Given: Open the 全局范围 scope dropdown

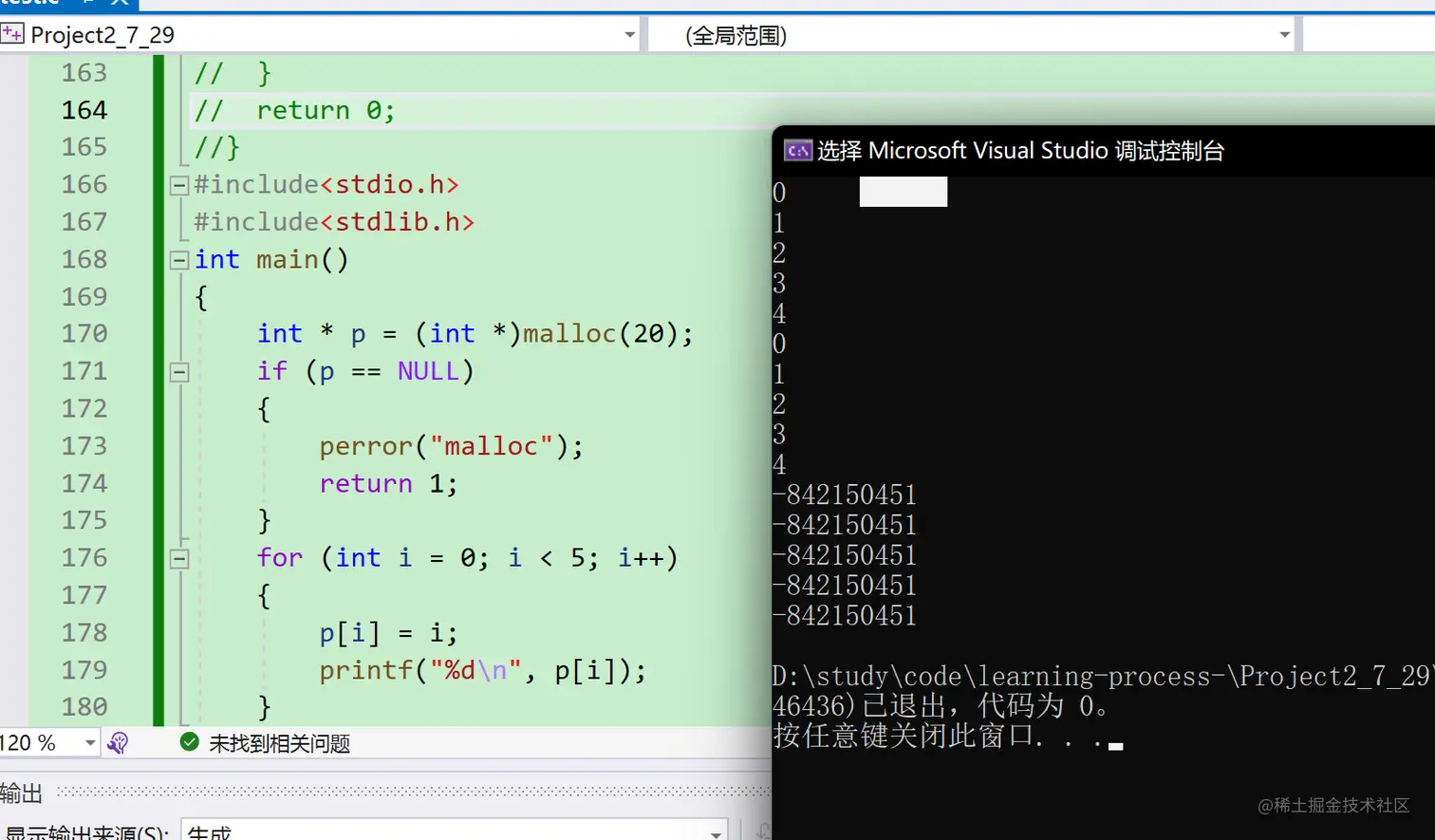Looking at the screenshot, I should (x=1284, y=35).
